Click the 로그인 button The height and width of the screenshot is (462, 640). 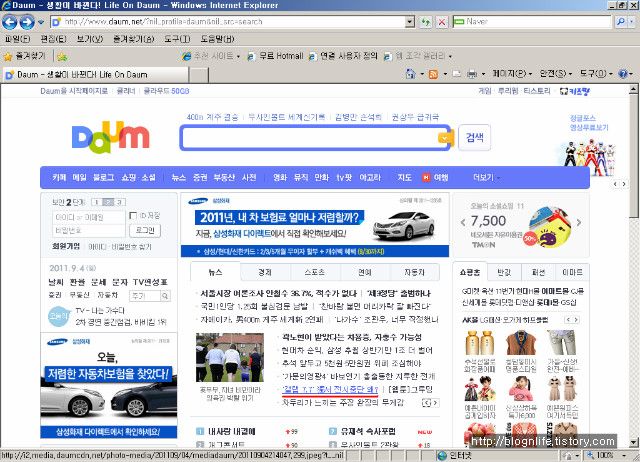145,231
